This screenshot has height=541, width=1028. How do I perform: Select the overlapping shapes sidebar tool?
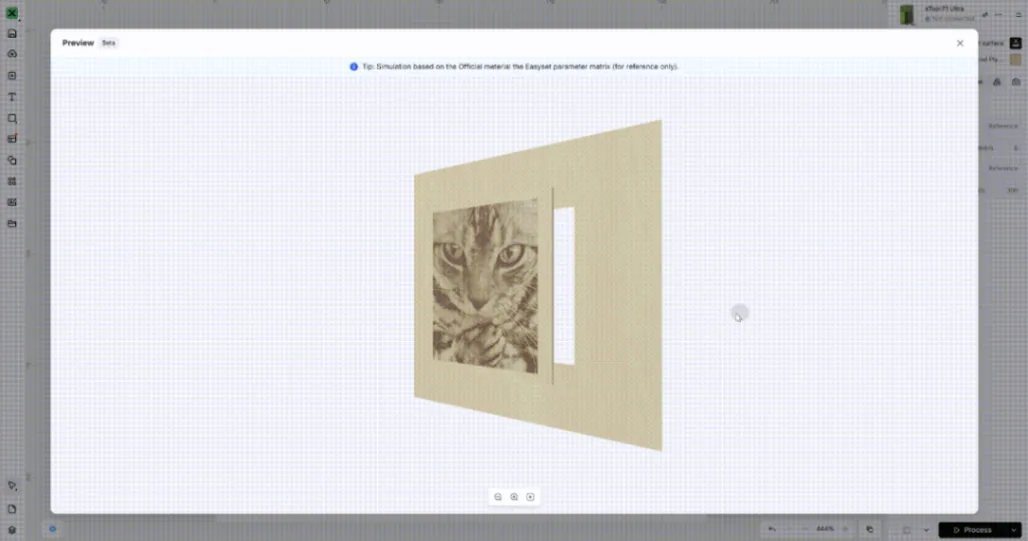point(12,161)
